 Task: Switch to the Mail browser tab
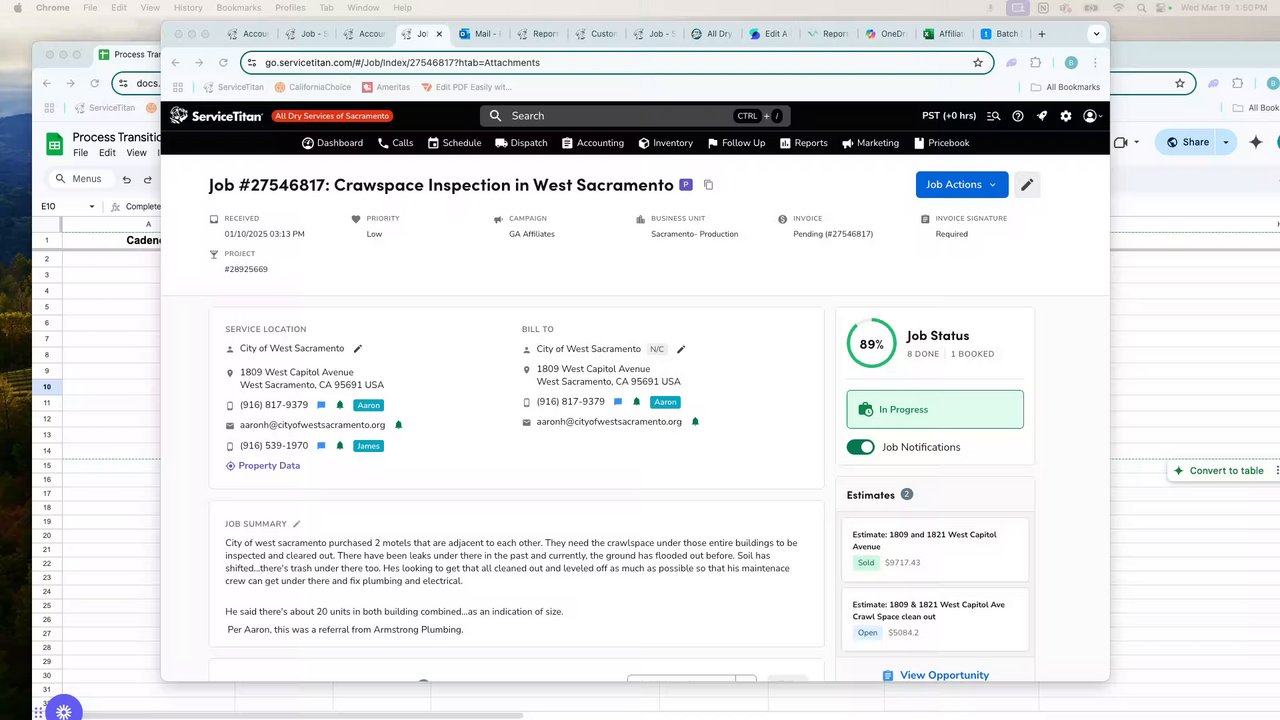pyautogui.click(x=480, y=34)
